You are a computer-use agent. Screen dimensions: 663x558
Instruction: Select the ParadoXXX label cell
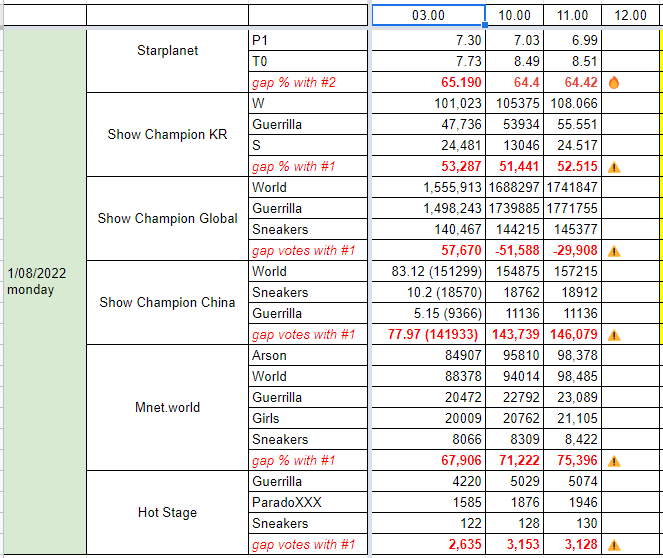click(x=308, y=502)
